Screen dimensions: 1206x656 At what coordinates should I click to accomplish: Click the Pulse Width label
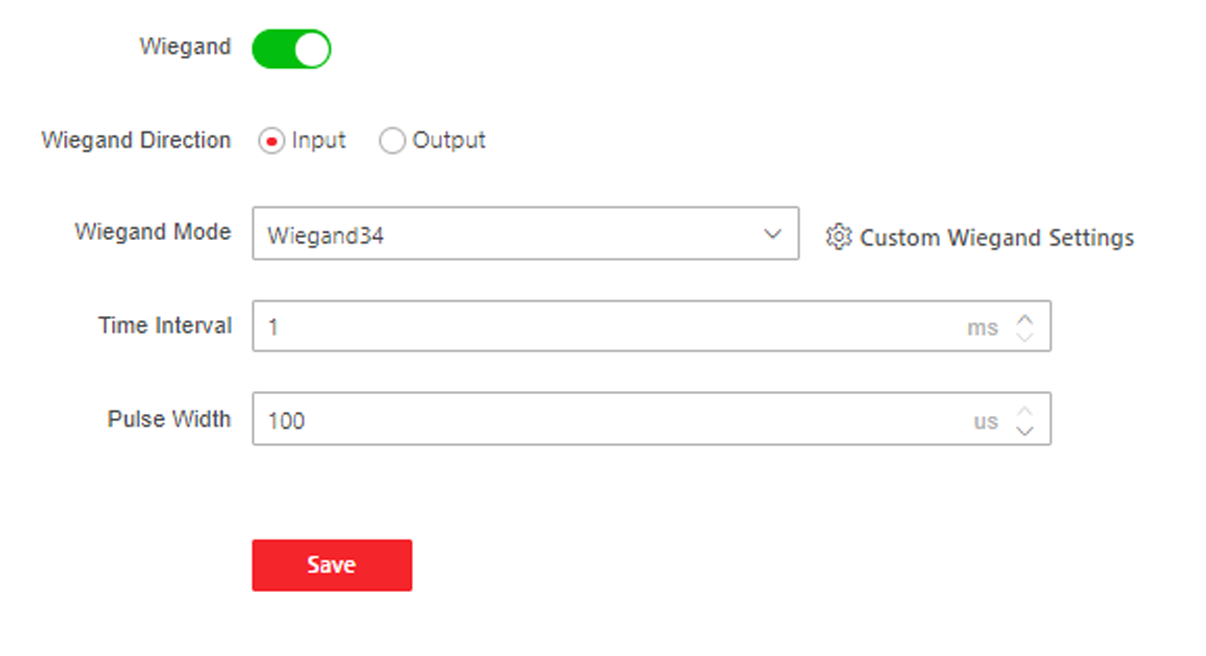point(169,418)
